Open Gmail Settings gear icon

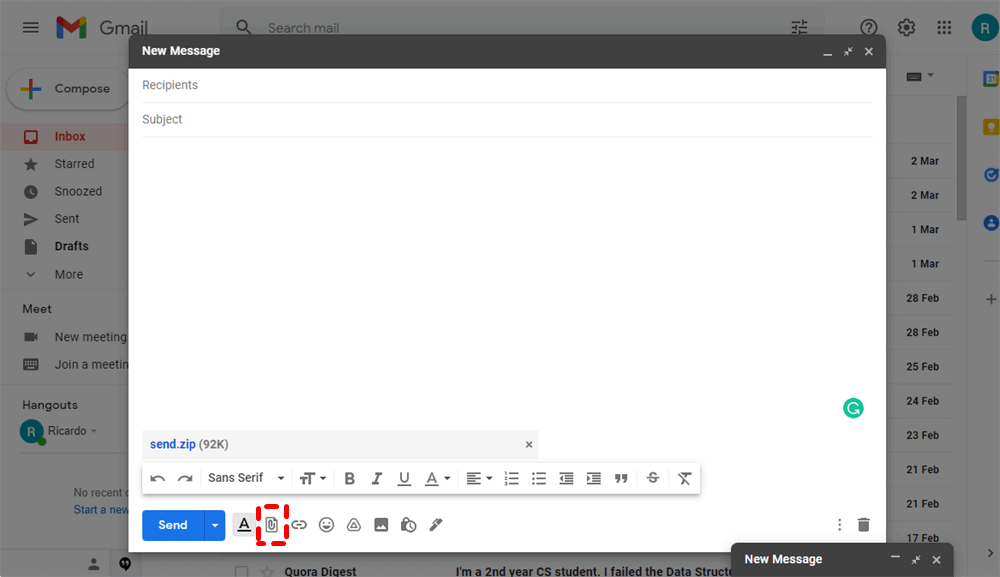point(906,27)
